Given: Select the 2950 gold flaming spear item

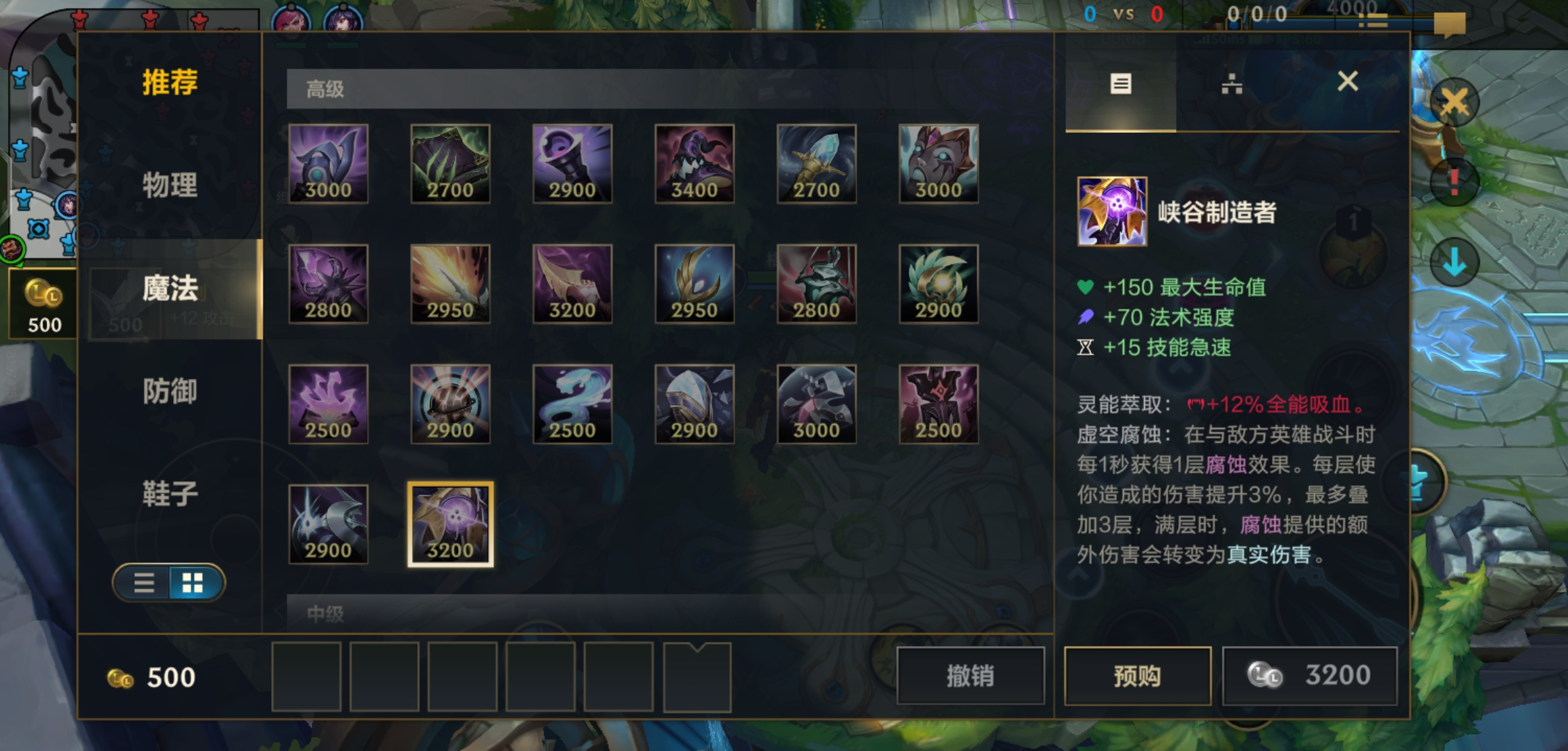Looking at the screenshot, I should click(x=450, y=284).
